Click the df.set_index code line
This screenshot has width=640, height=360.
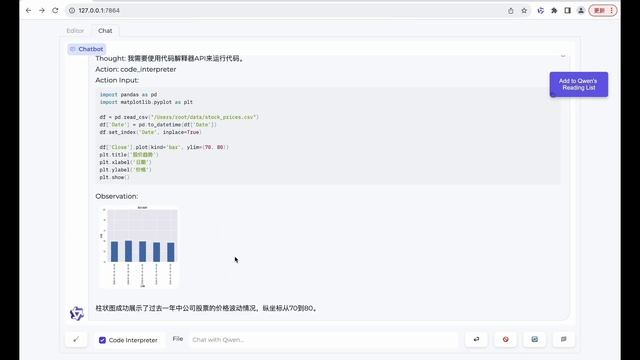(151, 132)
